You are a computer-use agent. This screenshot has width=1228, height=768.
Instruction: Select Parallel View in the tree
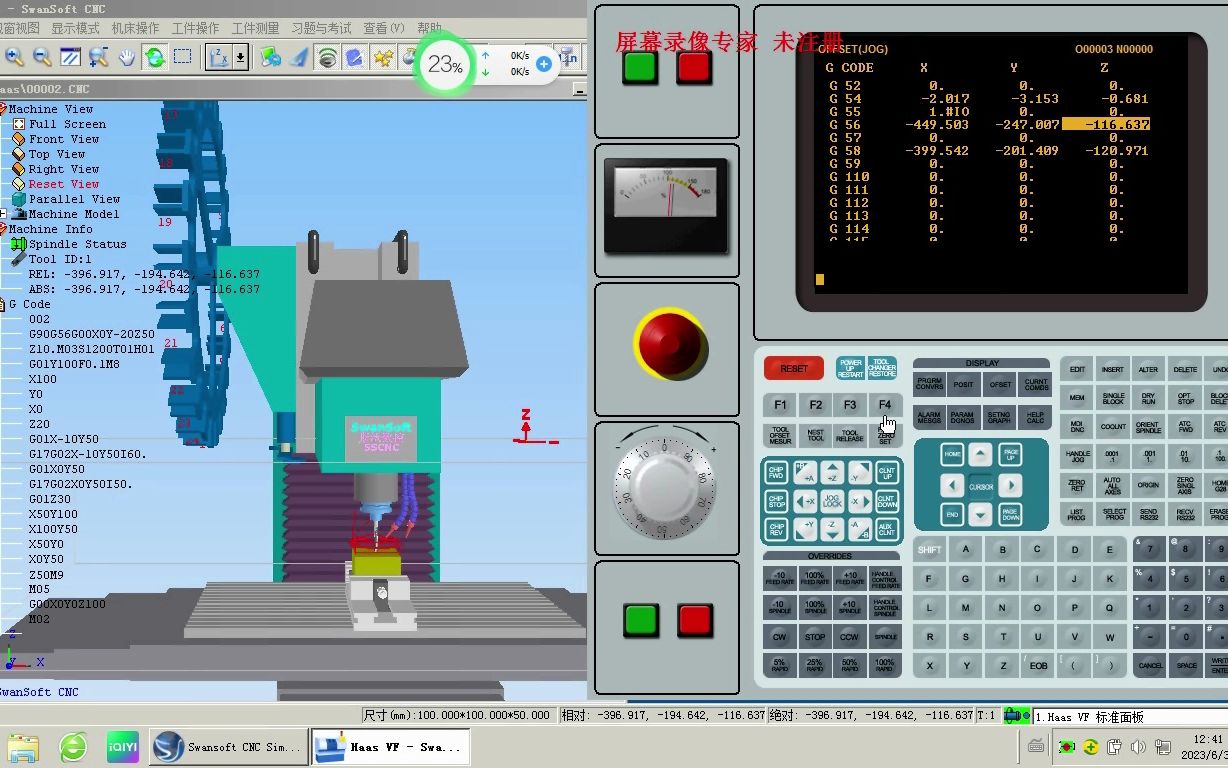click(x=74, y=199)
